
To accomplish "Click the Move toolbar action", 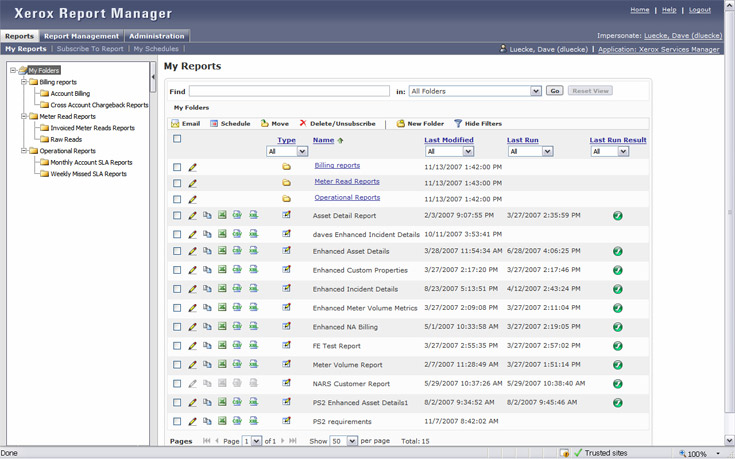I will [x=275, y=123].
